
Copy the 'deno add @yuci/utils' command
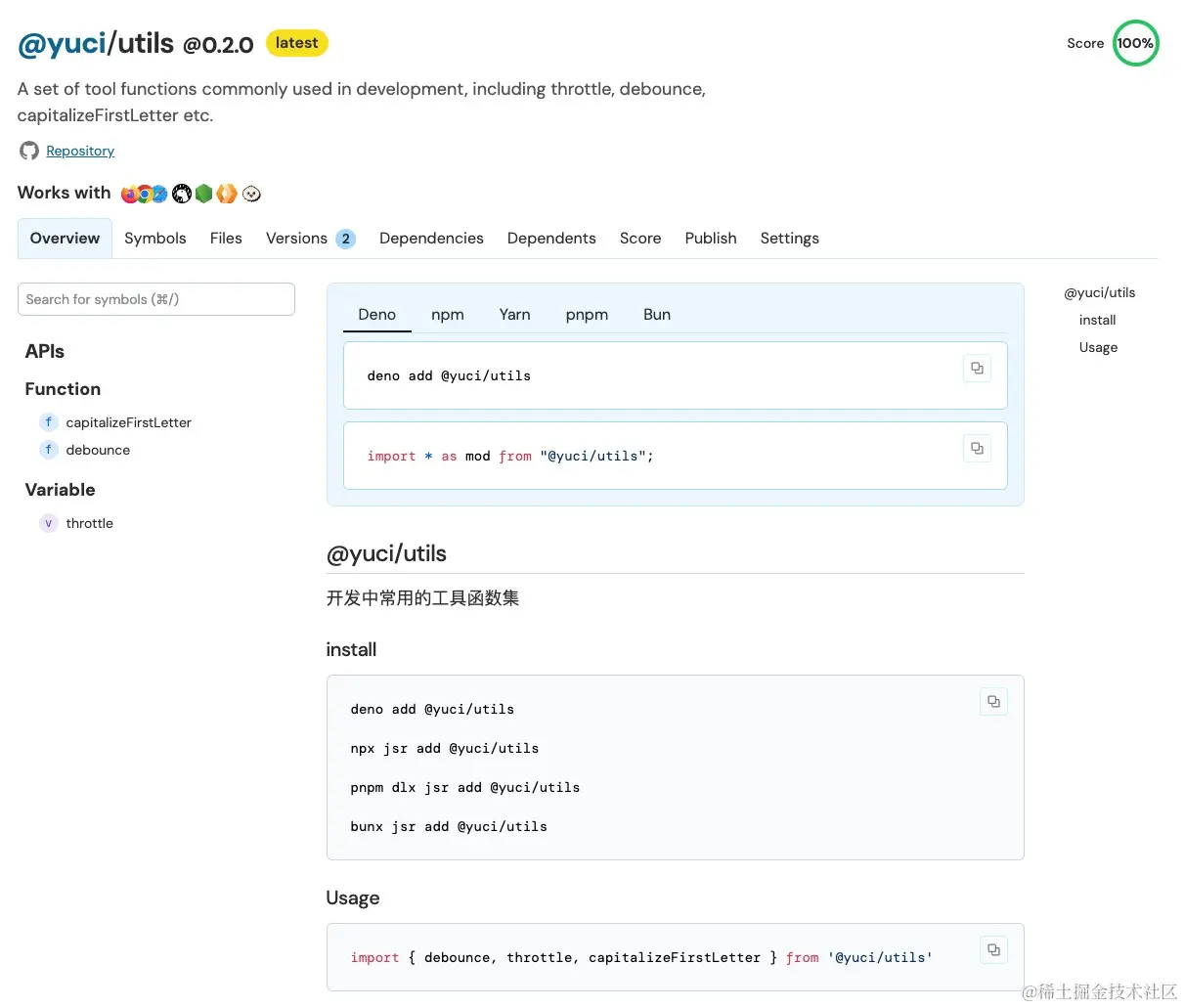pos(977,369)
